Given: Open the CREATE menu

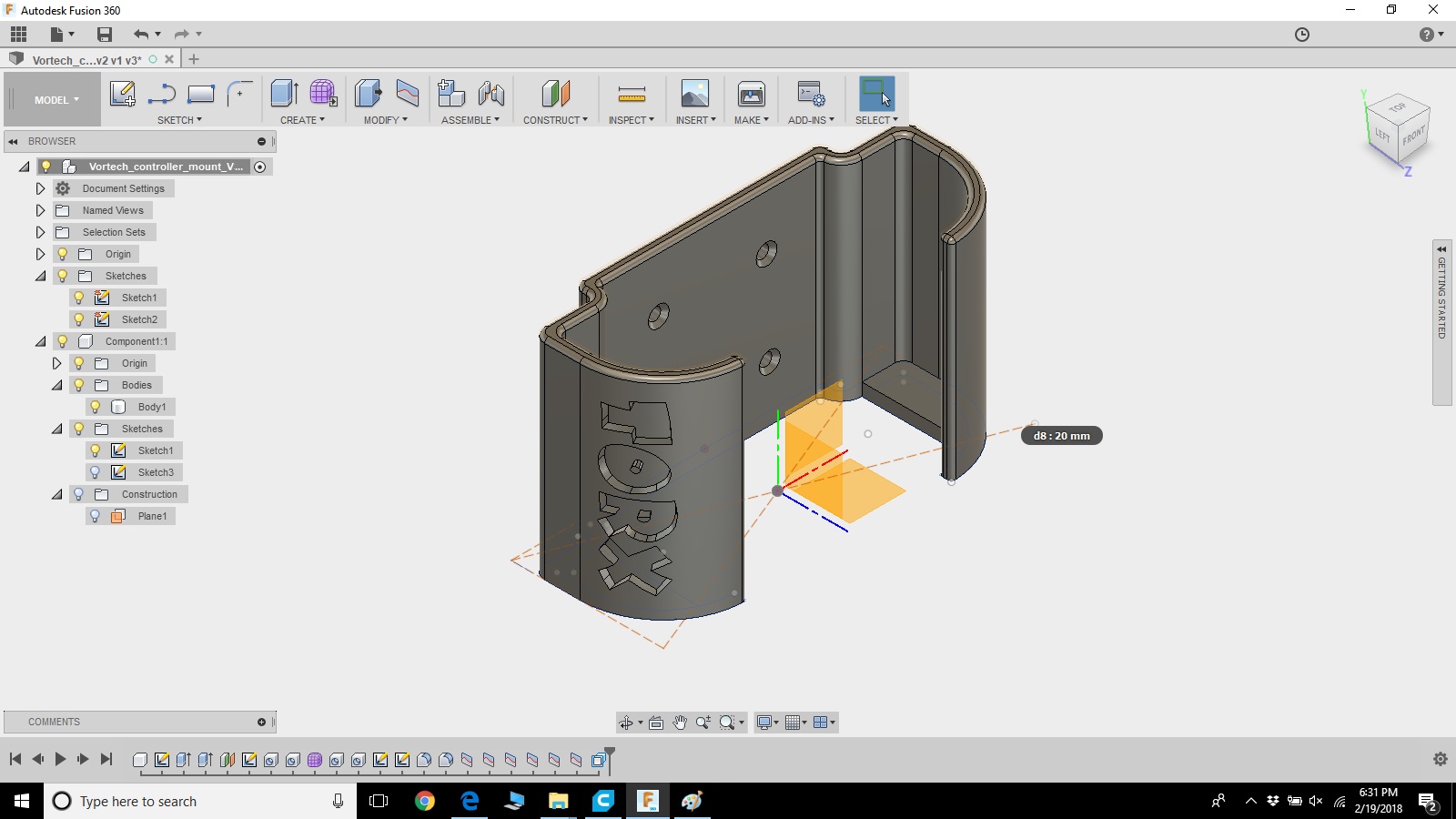Looking at the screenshot, I should (302, 120).
